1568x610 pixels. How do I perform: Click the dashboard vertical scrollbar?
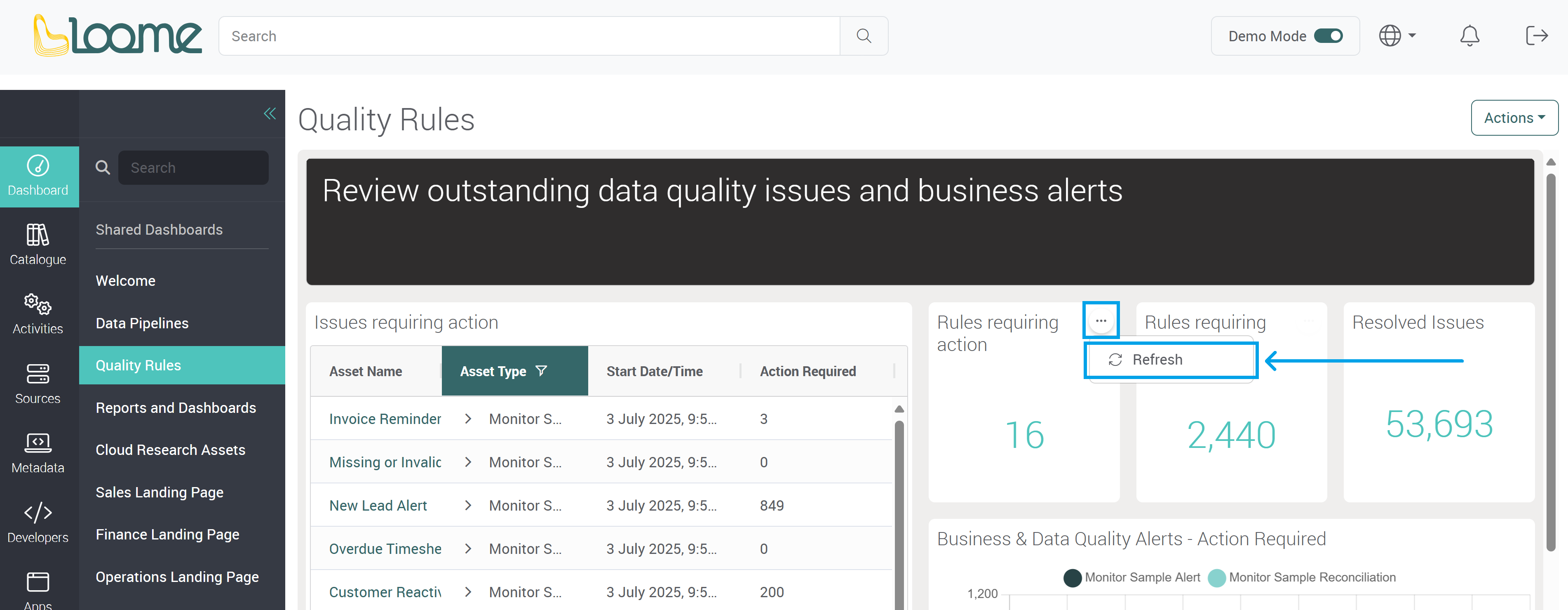pyautogui.click(x=1551, y=362)
